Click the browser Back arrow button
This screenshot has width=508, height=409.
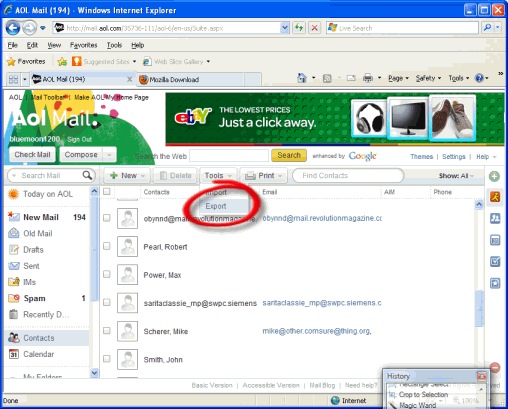pyautogui.click(x=13, y=28)
